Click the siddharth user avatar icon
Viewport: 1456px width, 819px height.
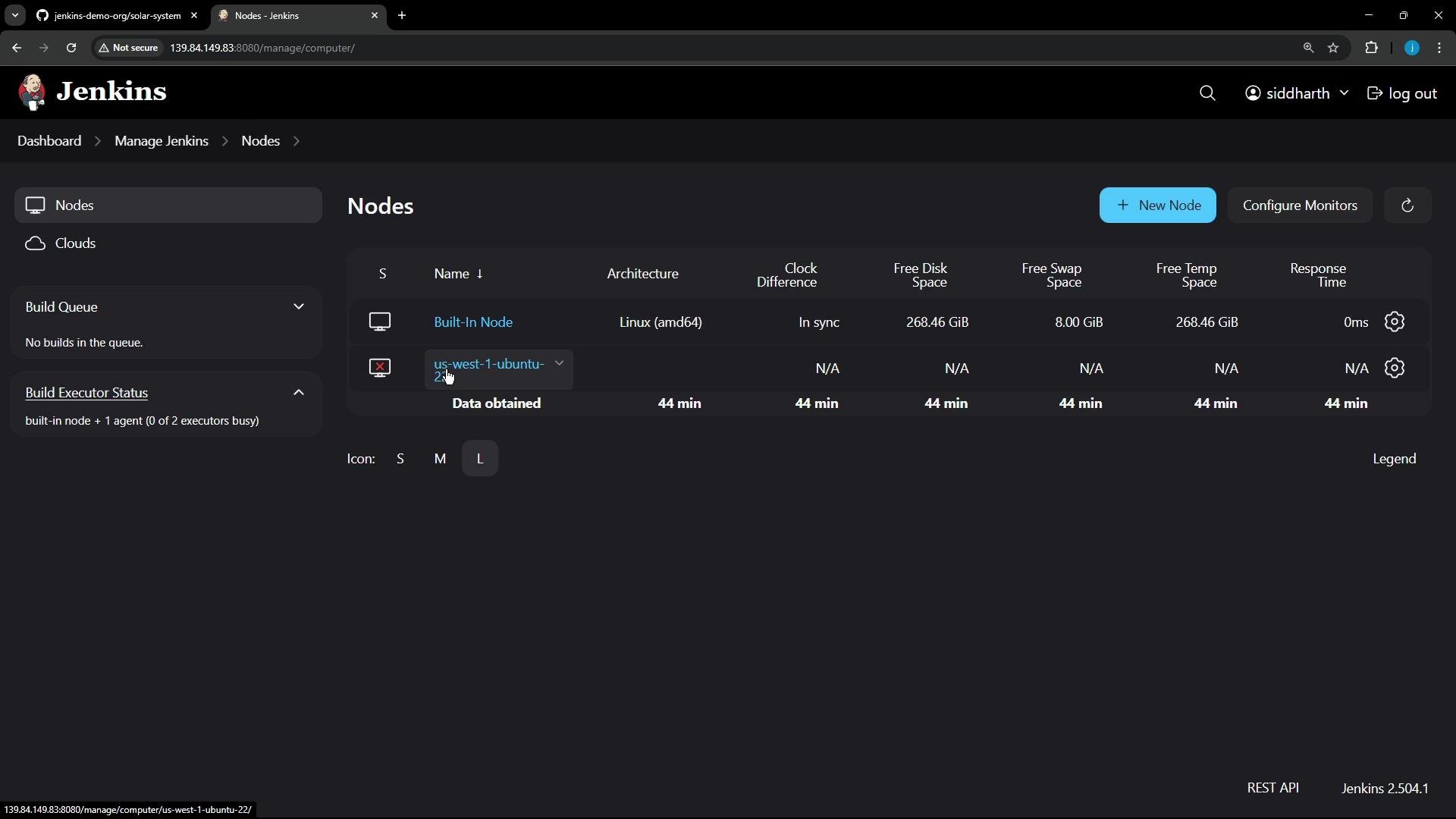click(x=1253, y=93)
